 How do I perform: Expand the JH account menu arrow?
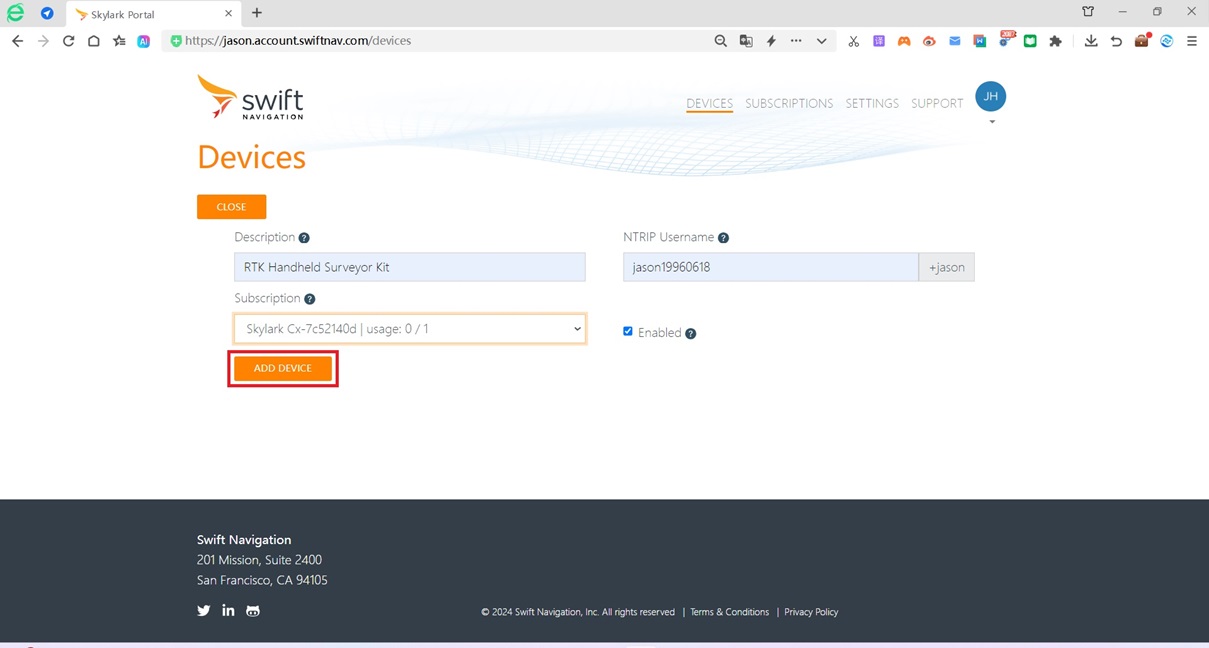pyautogui.click(x=992, y=122)
